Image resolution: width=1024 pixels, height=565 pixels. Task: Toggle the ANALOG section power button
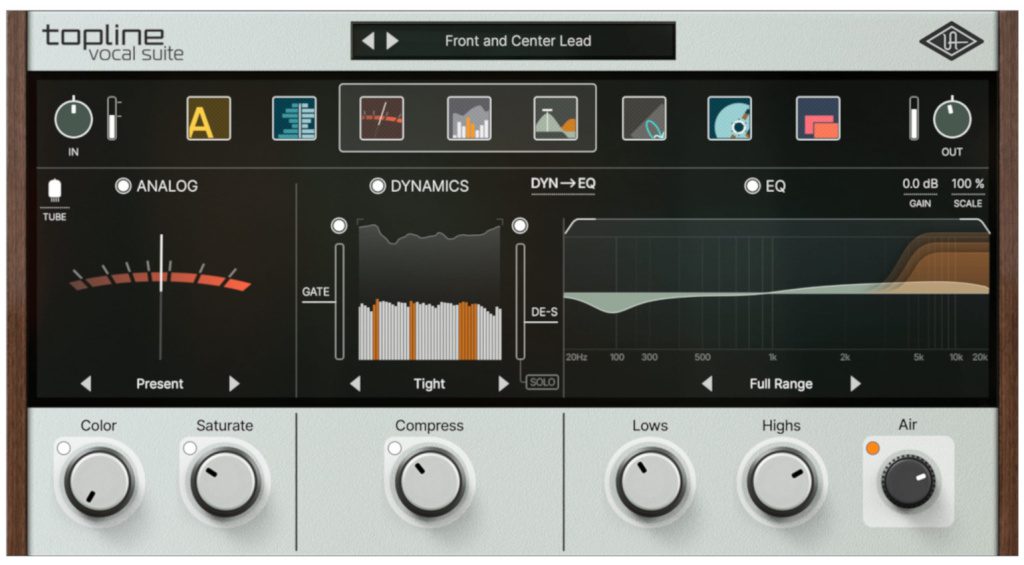click(x=124, y=186)
